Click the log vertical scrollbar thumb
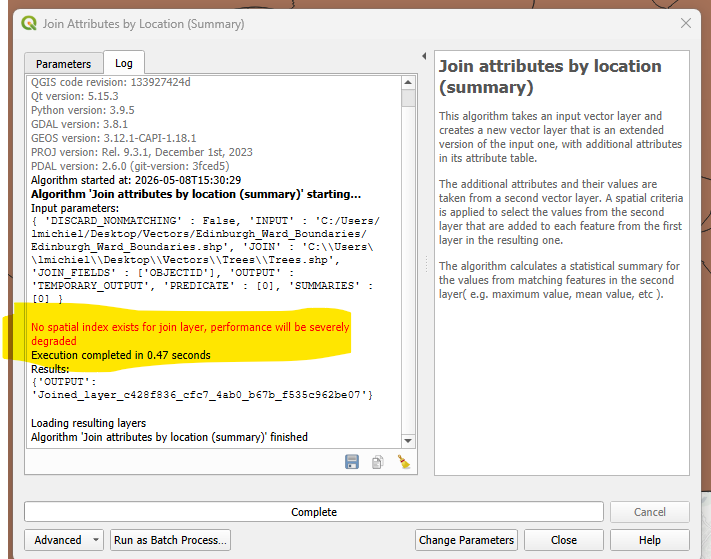Screen dimensions: 711x559 point(408,98)
